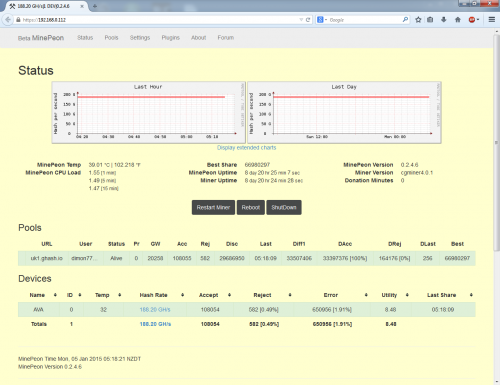The height and width of the screenshot is (385, 500).
Task: Click the Best Share value 66980297
Action: tap(257, 165)
